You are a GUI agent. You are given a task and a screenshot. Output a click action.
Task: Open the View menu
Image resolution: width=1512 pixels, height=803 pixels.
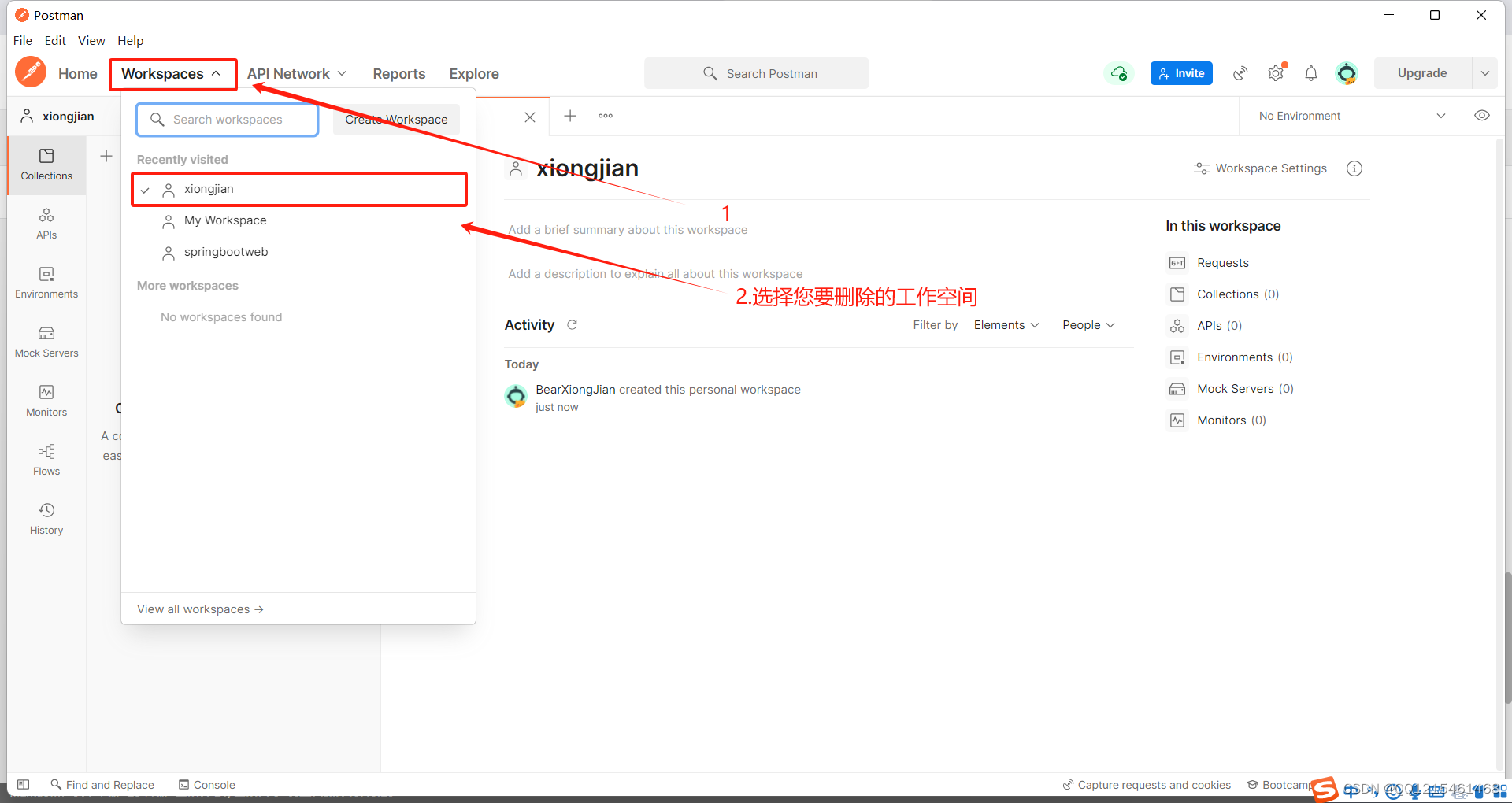pyautogui.click(x=91, y=40)
